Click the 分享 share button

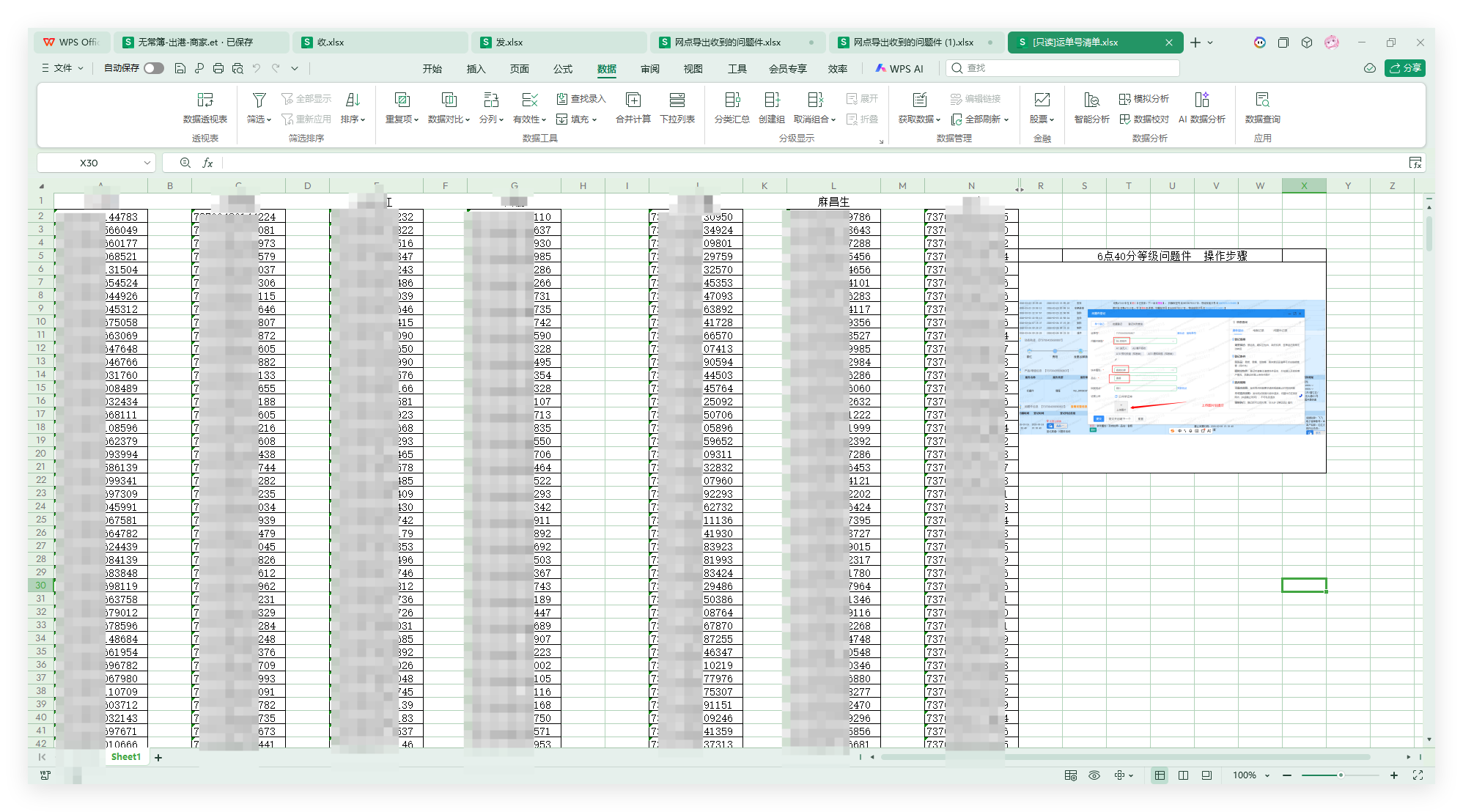pyautogui.click(x=1404, y=68)
